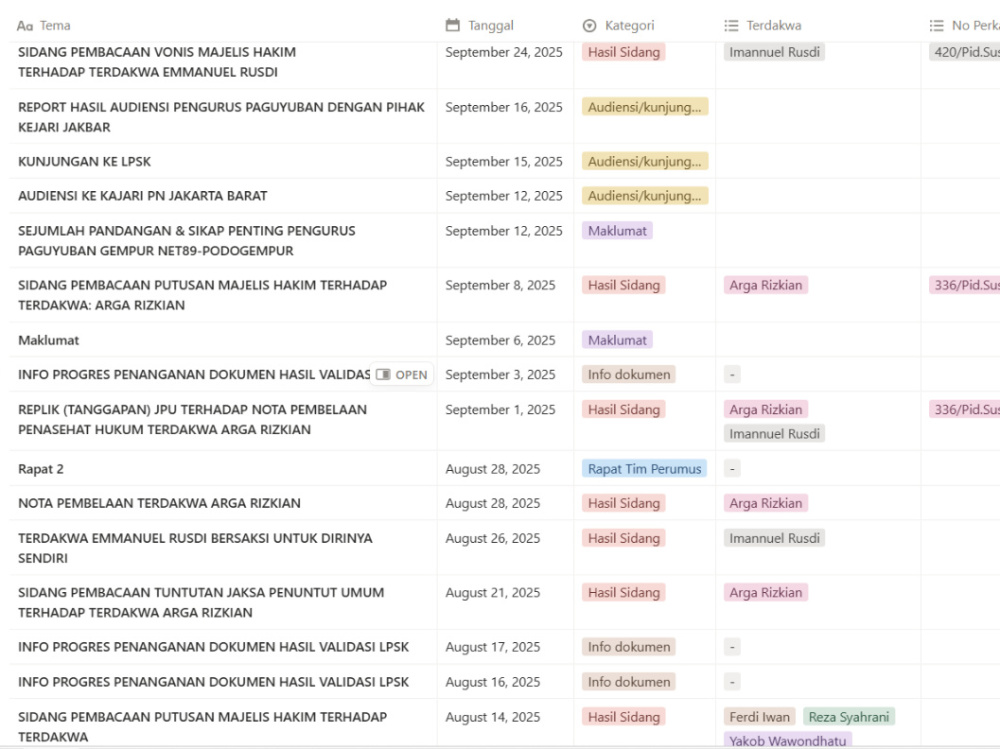Click the date September 6, 2025
This screenshot has height=749, width=1000.
[x=500, y=340]
